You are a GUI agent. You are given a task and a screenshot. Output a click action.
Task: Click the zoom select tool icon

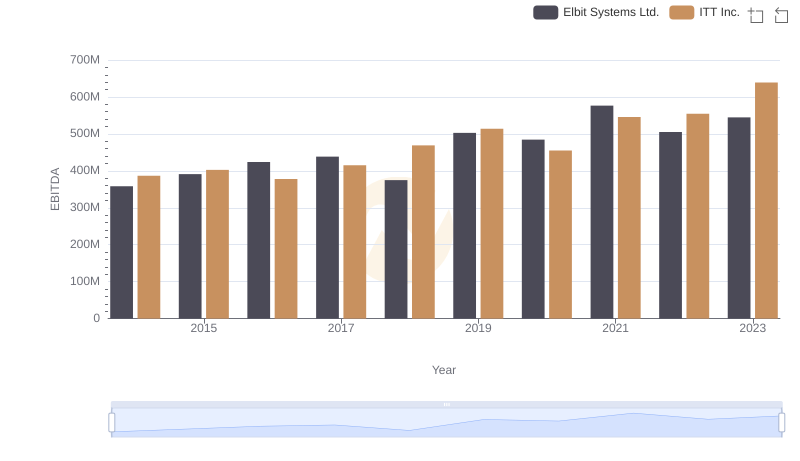(x=756, y=15)
